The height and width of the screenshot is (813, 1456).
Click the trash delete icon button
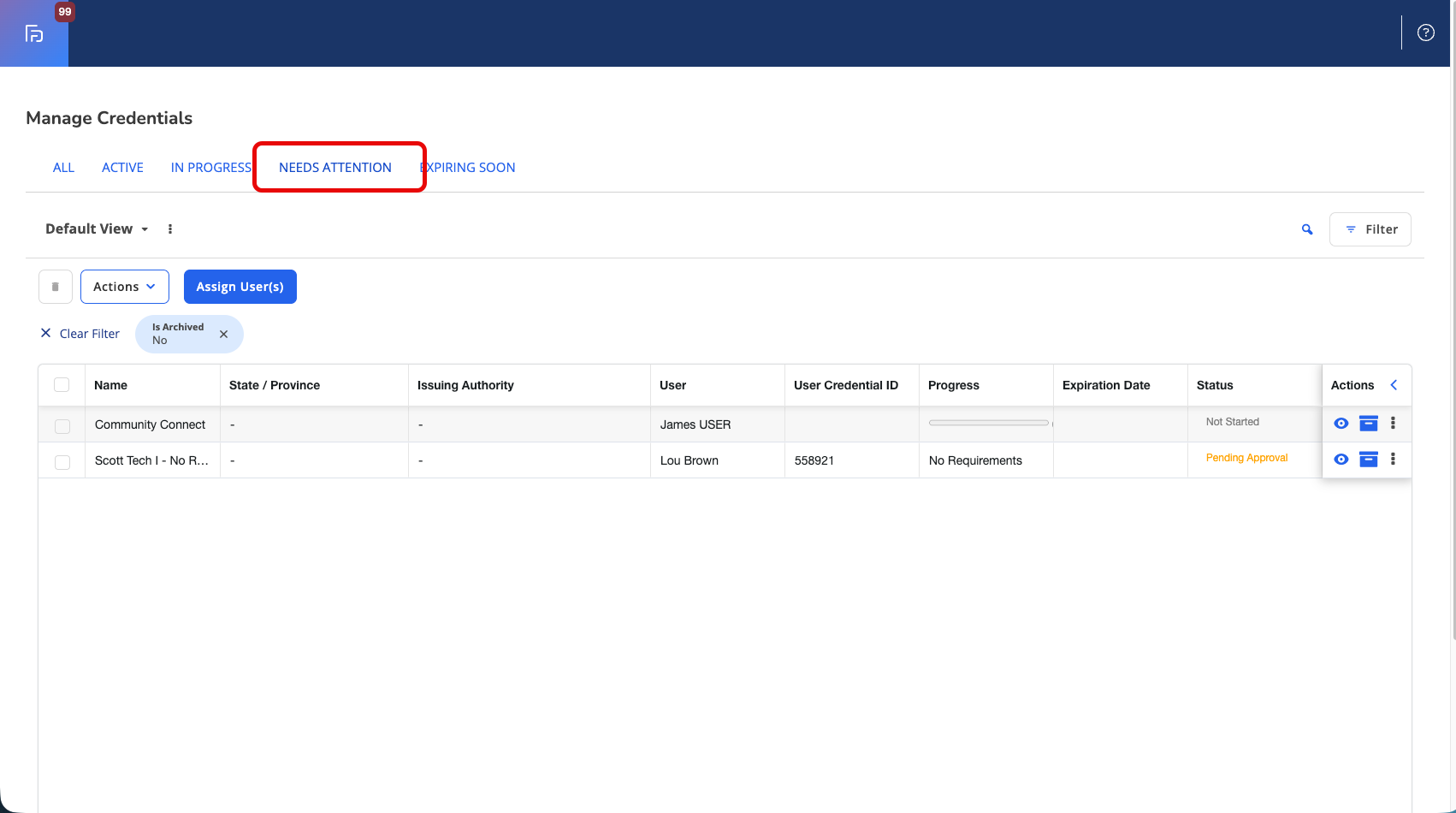pyautogui.click(x=56, y=287)
